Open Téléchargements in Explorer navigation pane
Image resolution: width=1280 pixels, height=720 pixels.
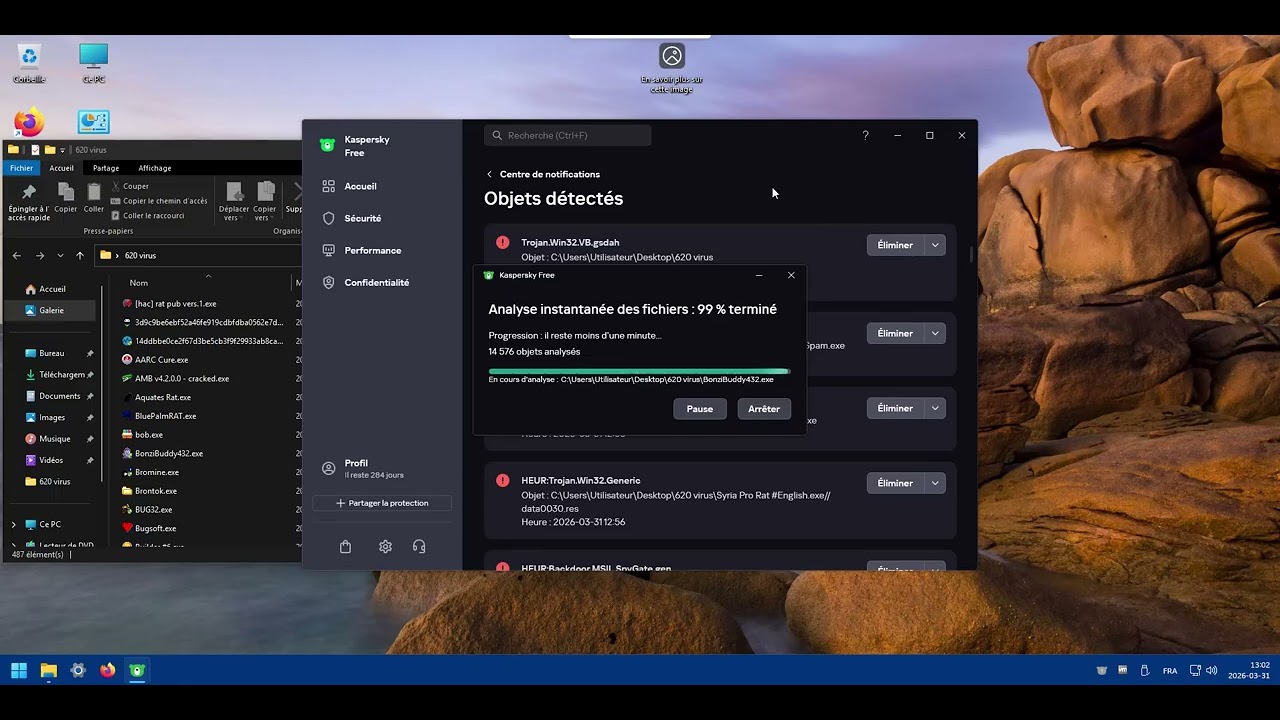pos(60,375)
